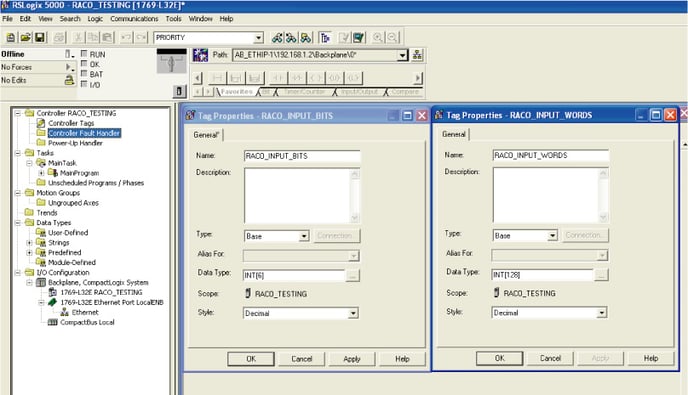
Task: Click the Redo arrow icon
Action: click(141, 37)
